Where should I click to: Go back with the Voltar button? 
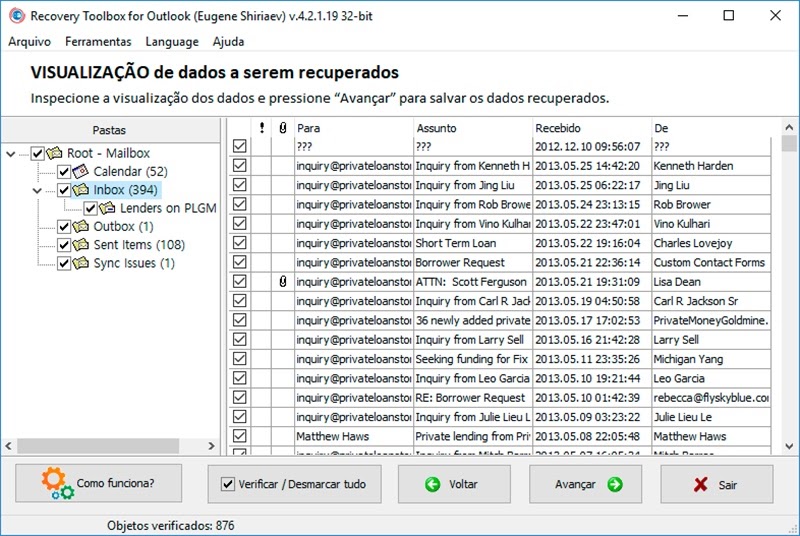point(454,484)
